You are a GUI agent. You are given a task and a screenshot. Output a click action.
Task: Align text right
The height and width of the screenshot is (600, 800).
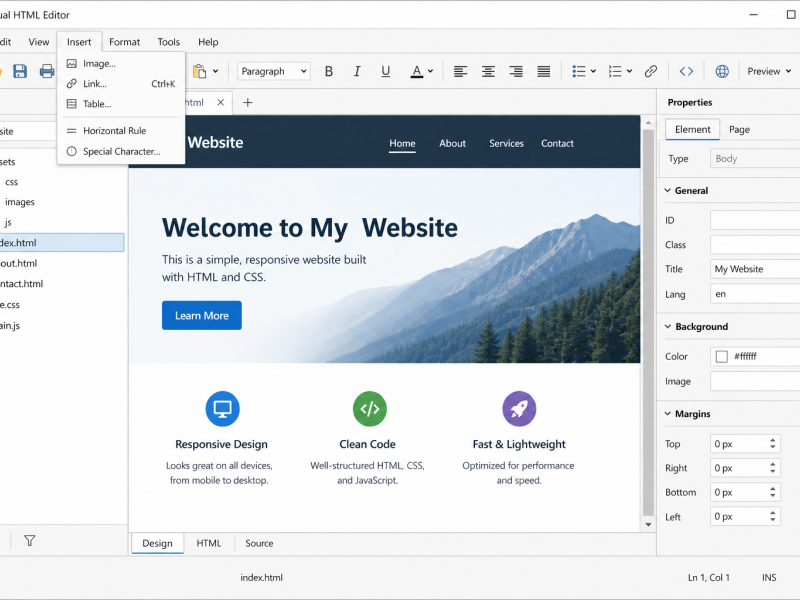pyautogui.click(x=516, y=71)
